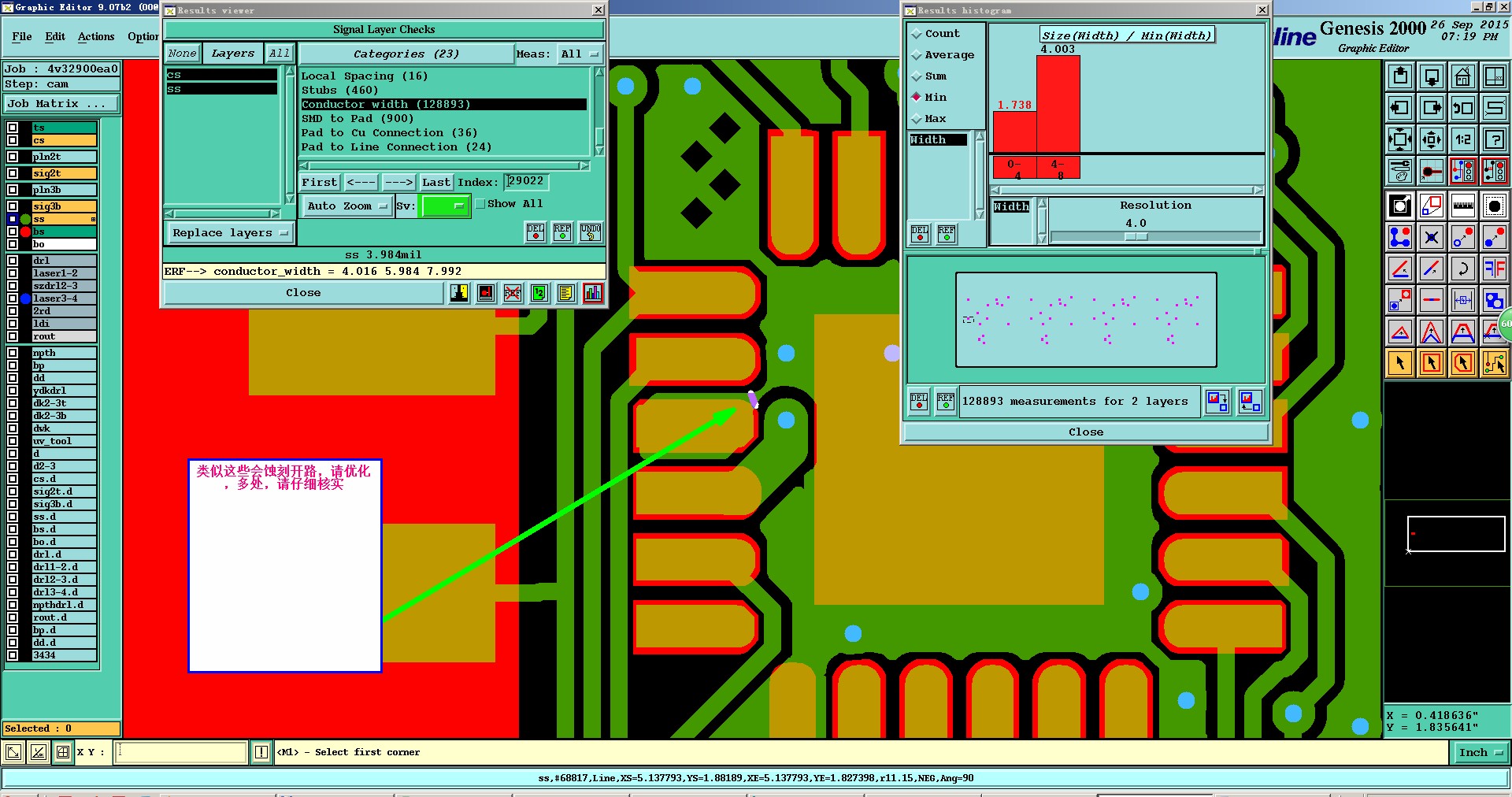Open the File menu

pos(22,37)
